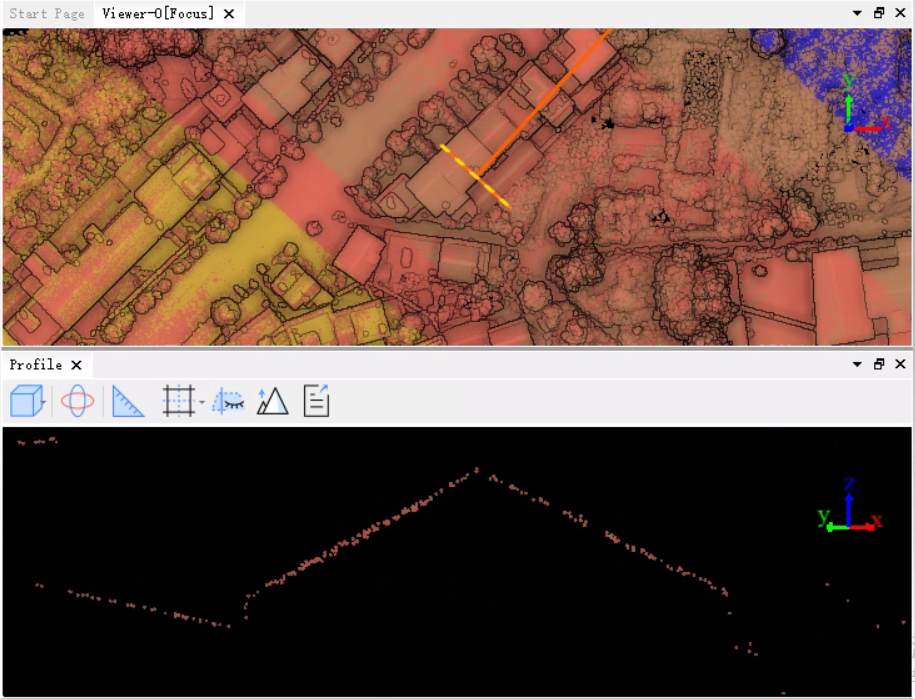Image resolution: width=915 pixels, height=699 pixels.
Task: Float the Profile panel window
Action: pos(879,365)
